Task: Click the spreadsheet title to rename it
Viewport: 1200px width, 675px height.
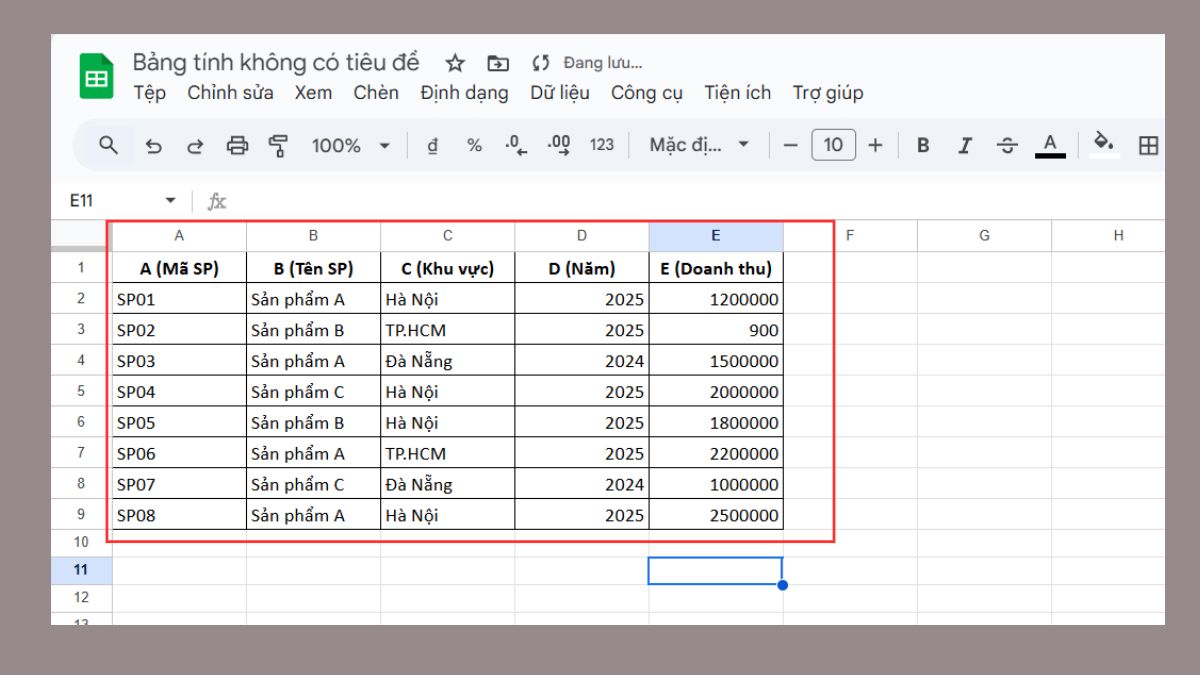Action: click(x=275, y=62)
